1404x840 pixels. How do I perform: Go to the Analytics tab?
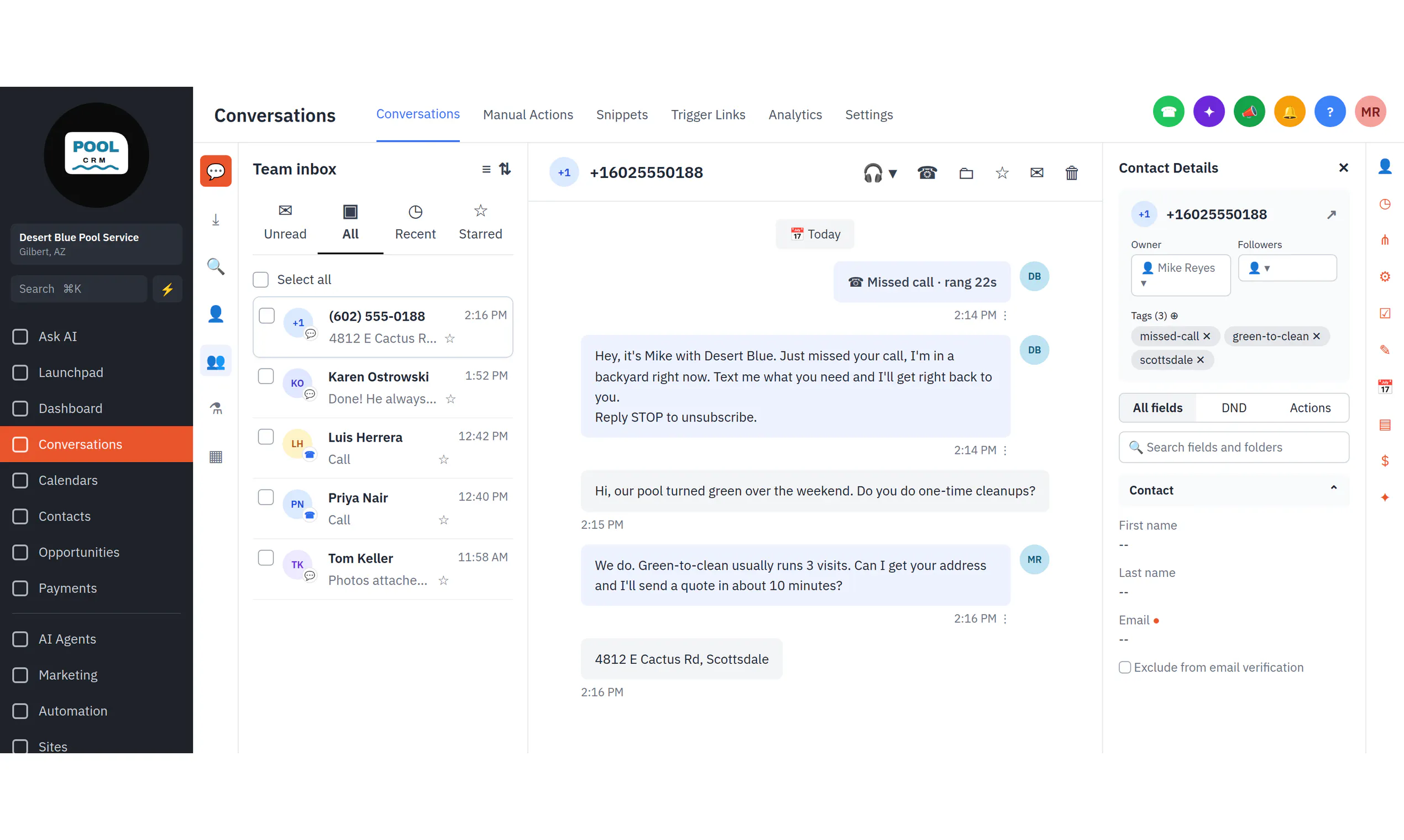(795, 115)
